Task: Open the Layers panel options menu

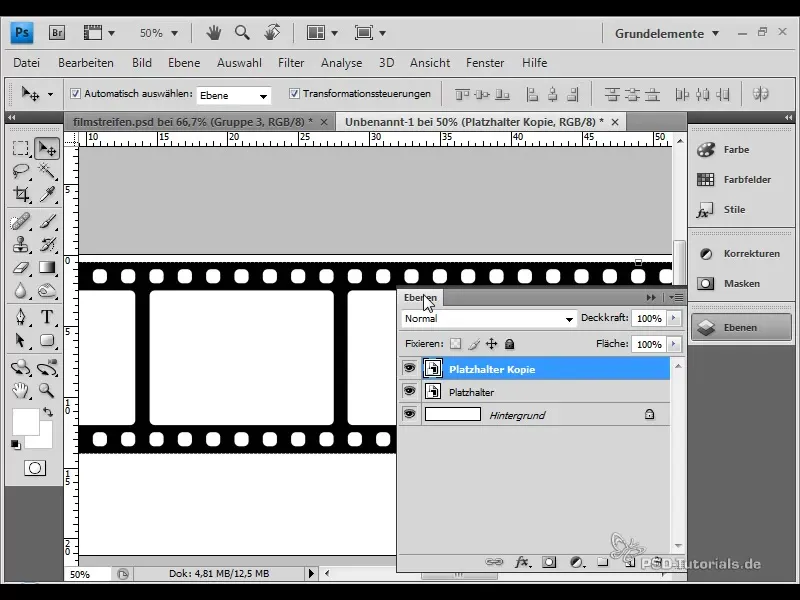Action: click(677, 297)
